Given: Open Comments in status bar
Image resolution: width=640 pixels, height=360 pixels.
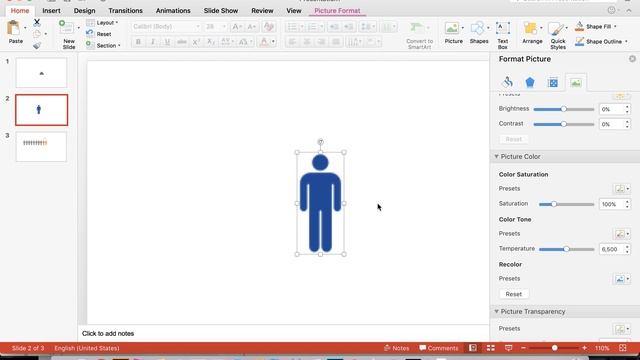Looking at the screenshot, I should tap(439, 348).
